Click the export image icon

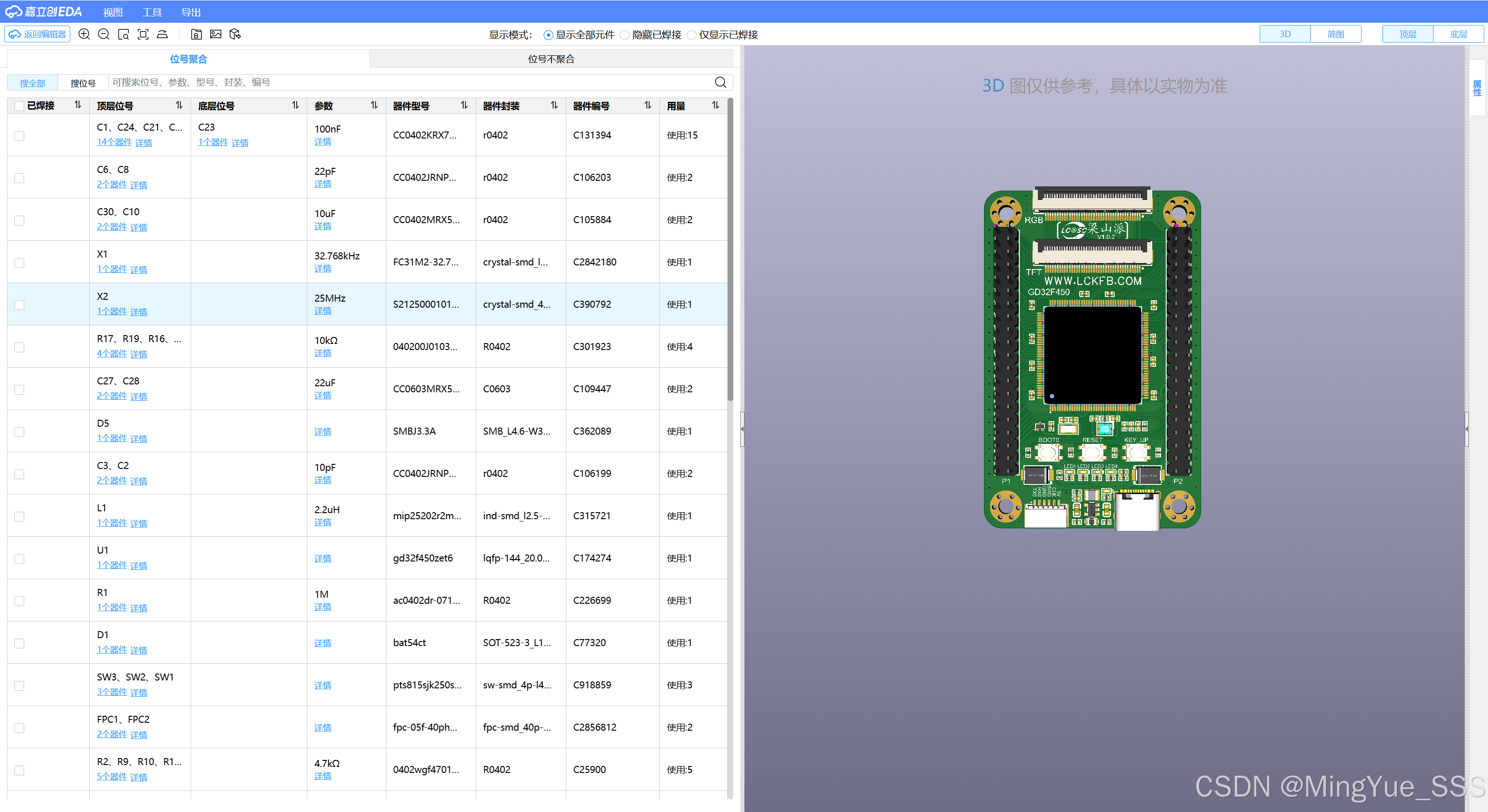coord(216,34)
